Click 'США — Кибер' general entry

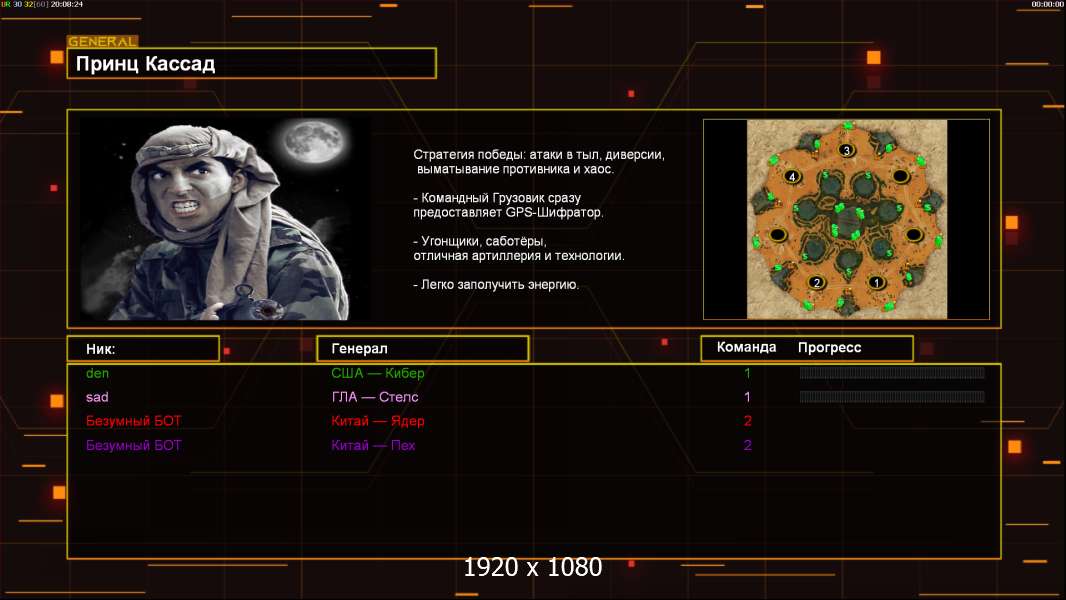(377, 373)
